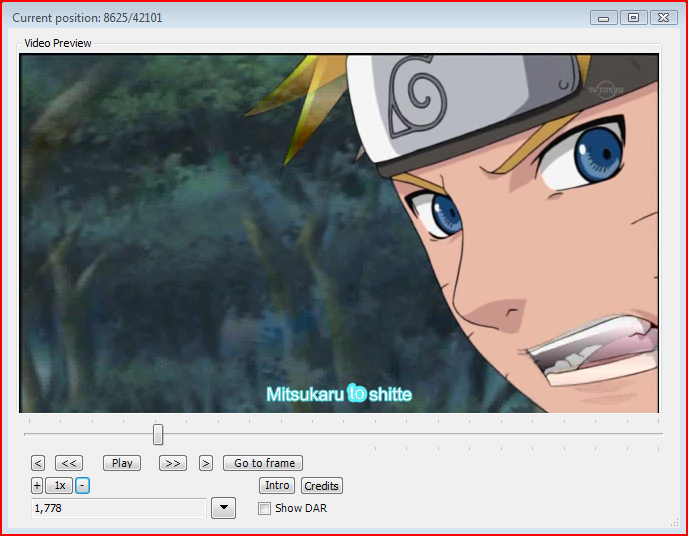Zoom in with the + button

click(x=37, y=486)
